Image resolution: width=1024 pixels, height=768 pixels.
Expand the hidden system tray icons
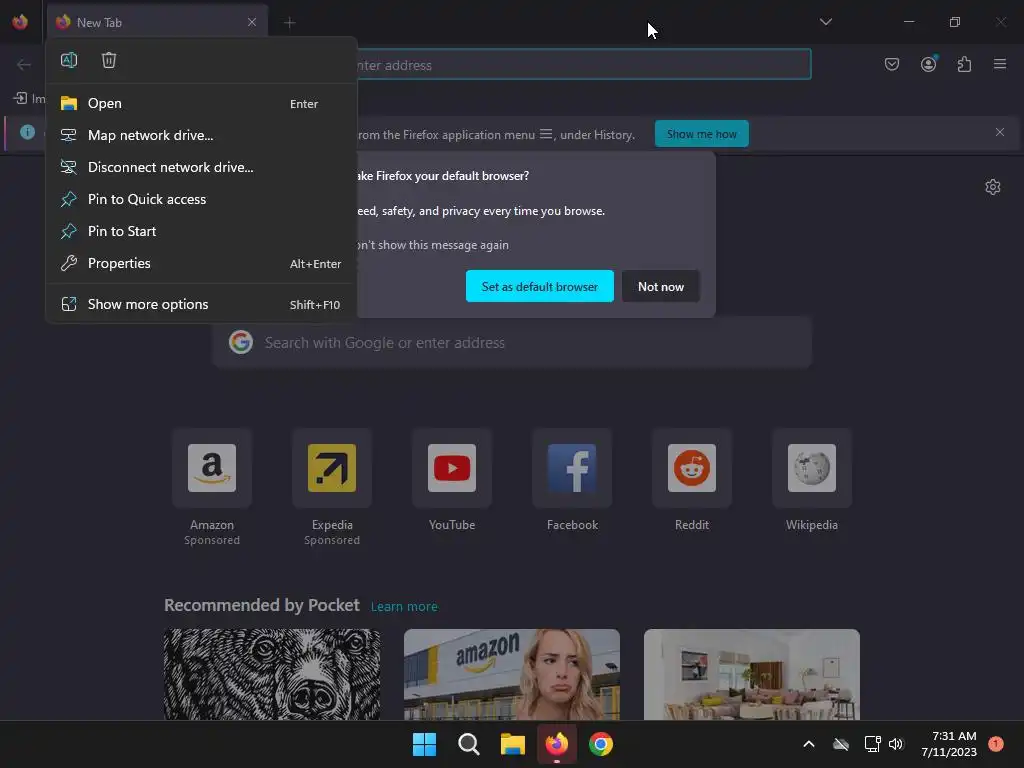tap(808, 744)
